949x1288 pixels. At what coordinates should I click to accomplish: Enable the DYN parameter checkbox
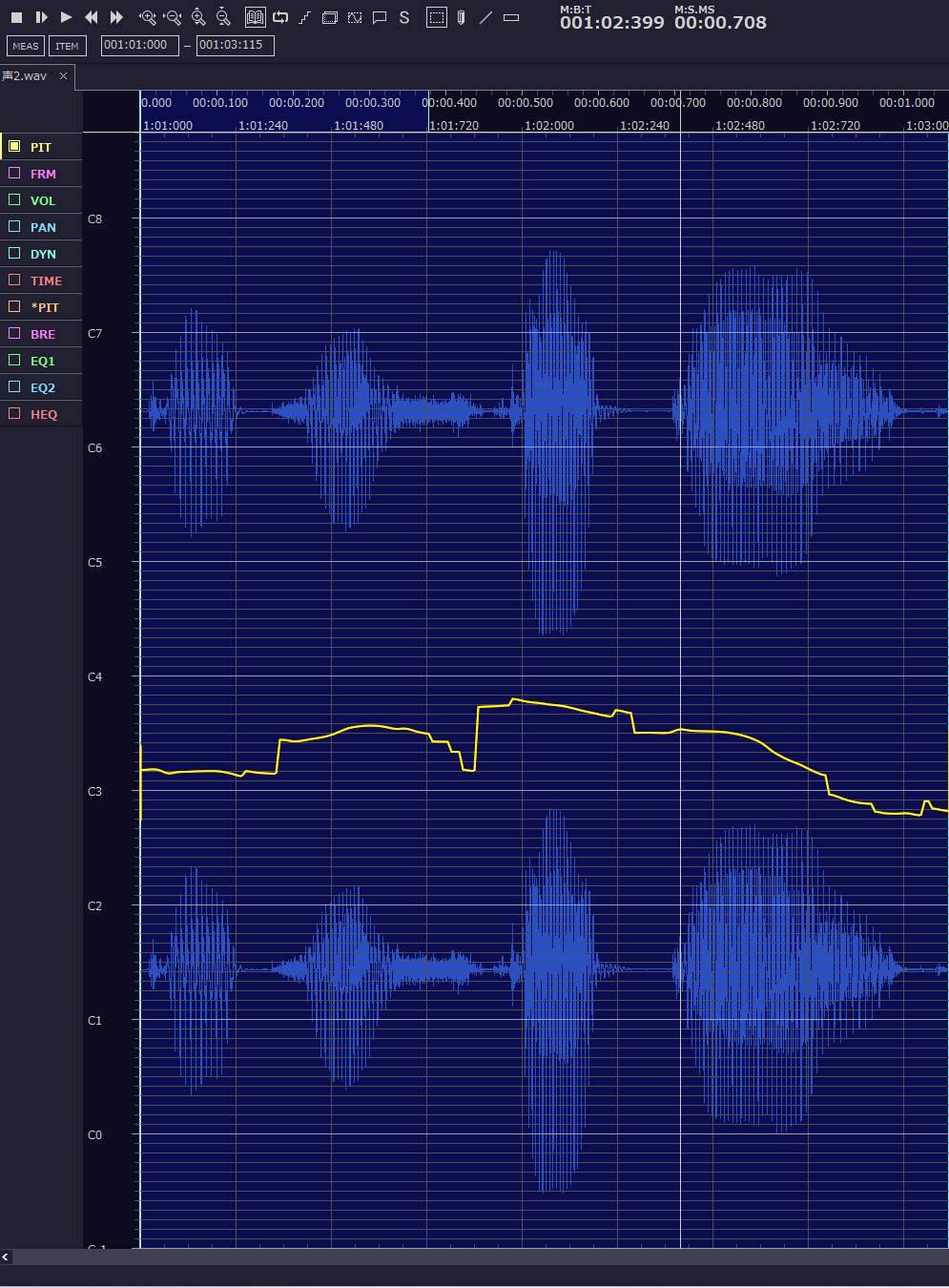[x=14, y=254]
